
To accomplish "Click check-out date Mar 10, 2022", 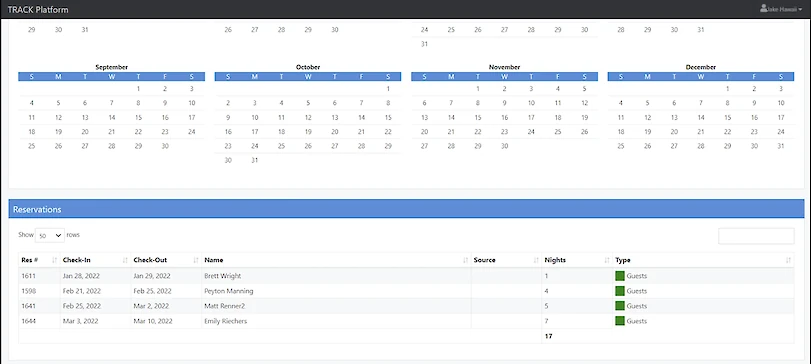I will [152, 321].
